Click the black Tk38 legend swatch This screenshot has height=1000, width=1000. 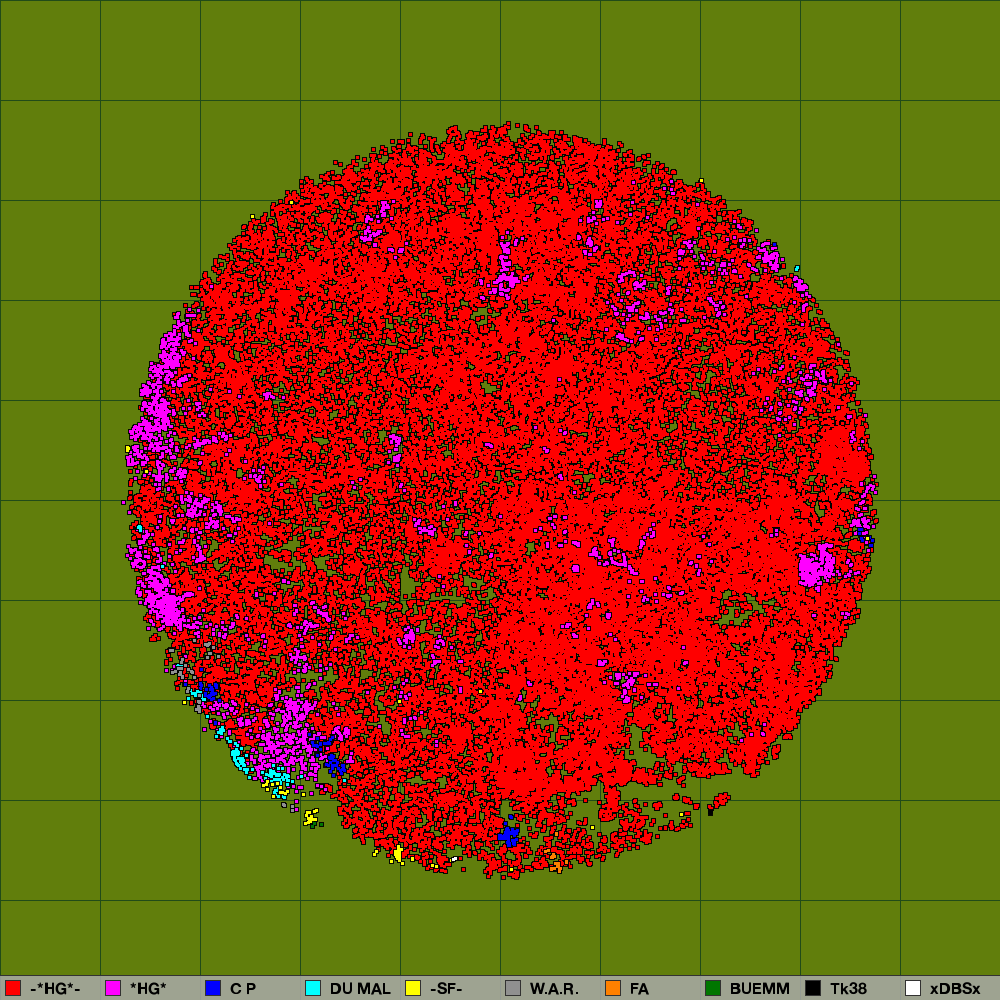(x=813, y=988)
